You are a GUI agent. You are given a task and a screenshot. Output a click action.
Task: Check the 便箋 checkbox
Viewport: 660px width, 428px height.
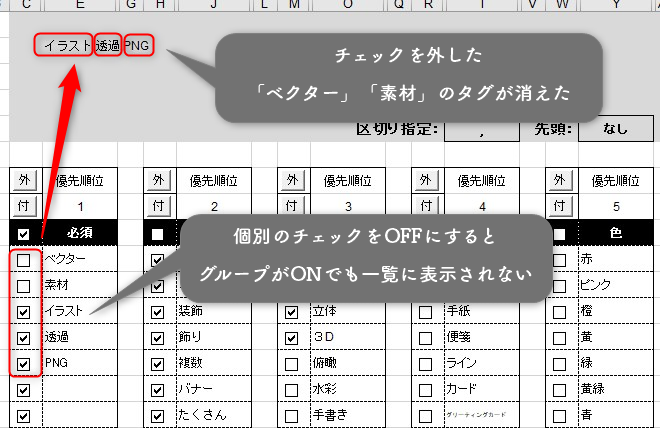coord(425,338)
